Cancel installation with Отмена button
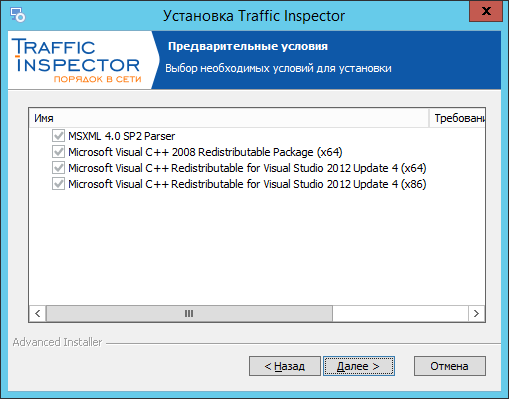The image size is (509, 399). click(450, 366)
